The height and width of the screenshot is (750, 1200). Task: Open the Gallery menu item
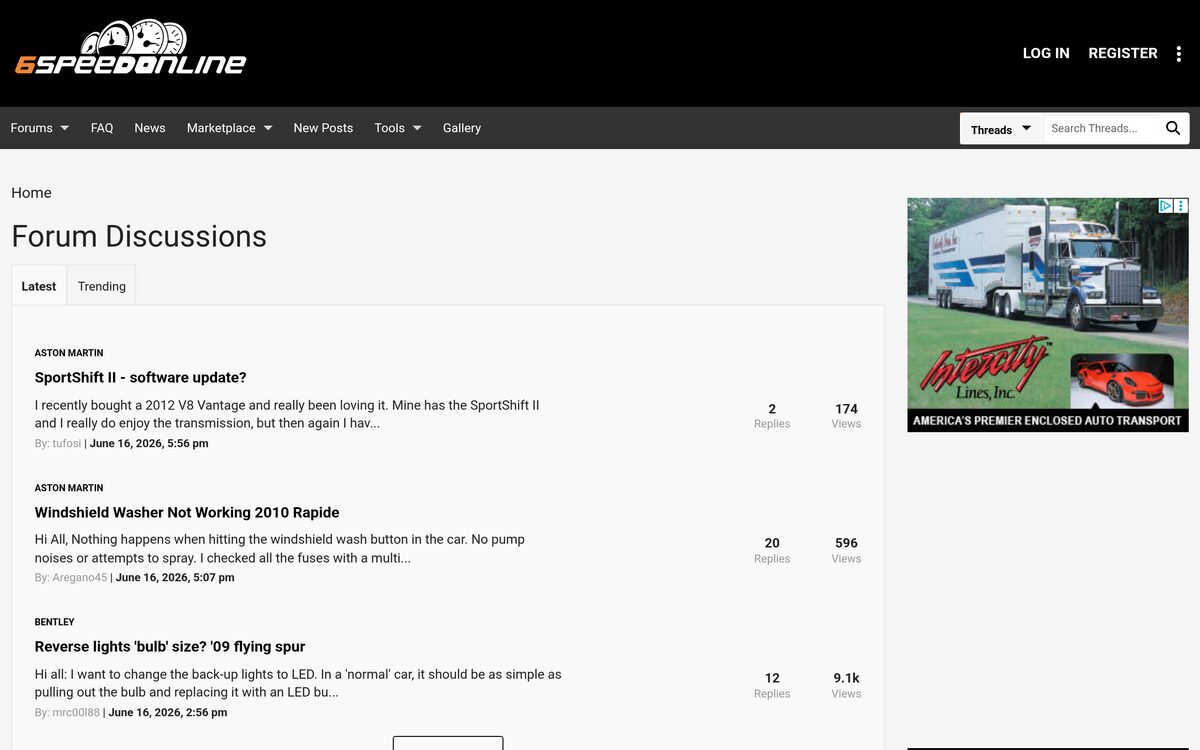(x=462, y=128)
